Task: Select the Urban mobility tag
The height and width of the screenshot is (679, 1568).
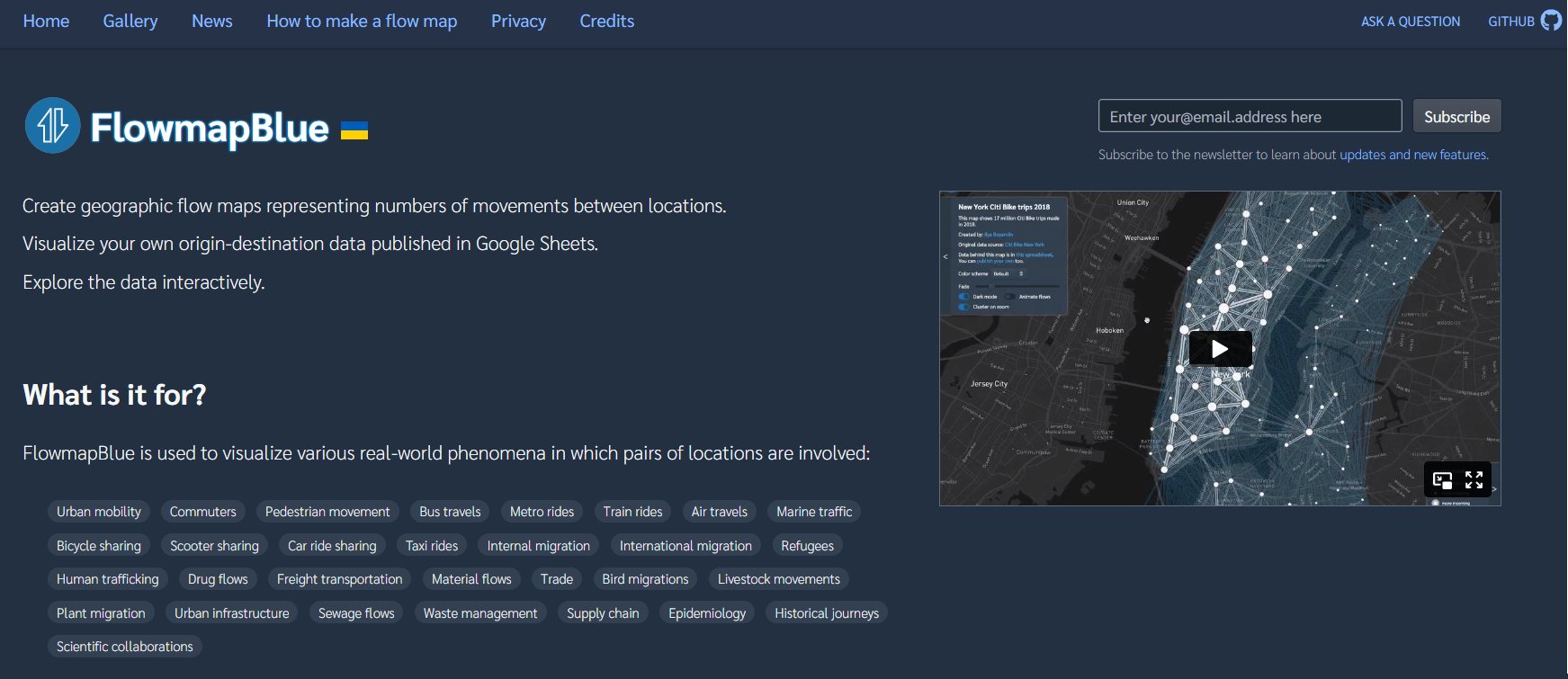Action: pyautogui.click(x=99, y=512)
